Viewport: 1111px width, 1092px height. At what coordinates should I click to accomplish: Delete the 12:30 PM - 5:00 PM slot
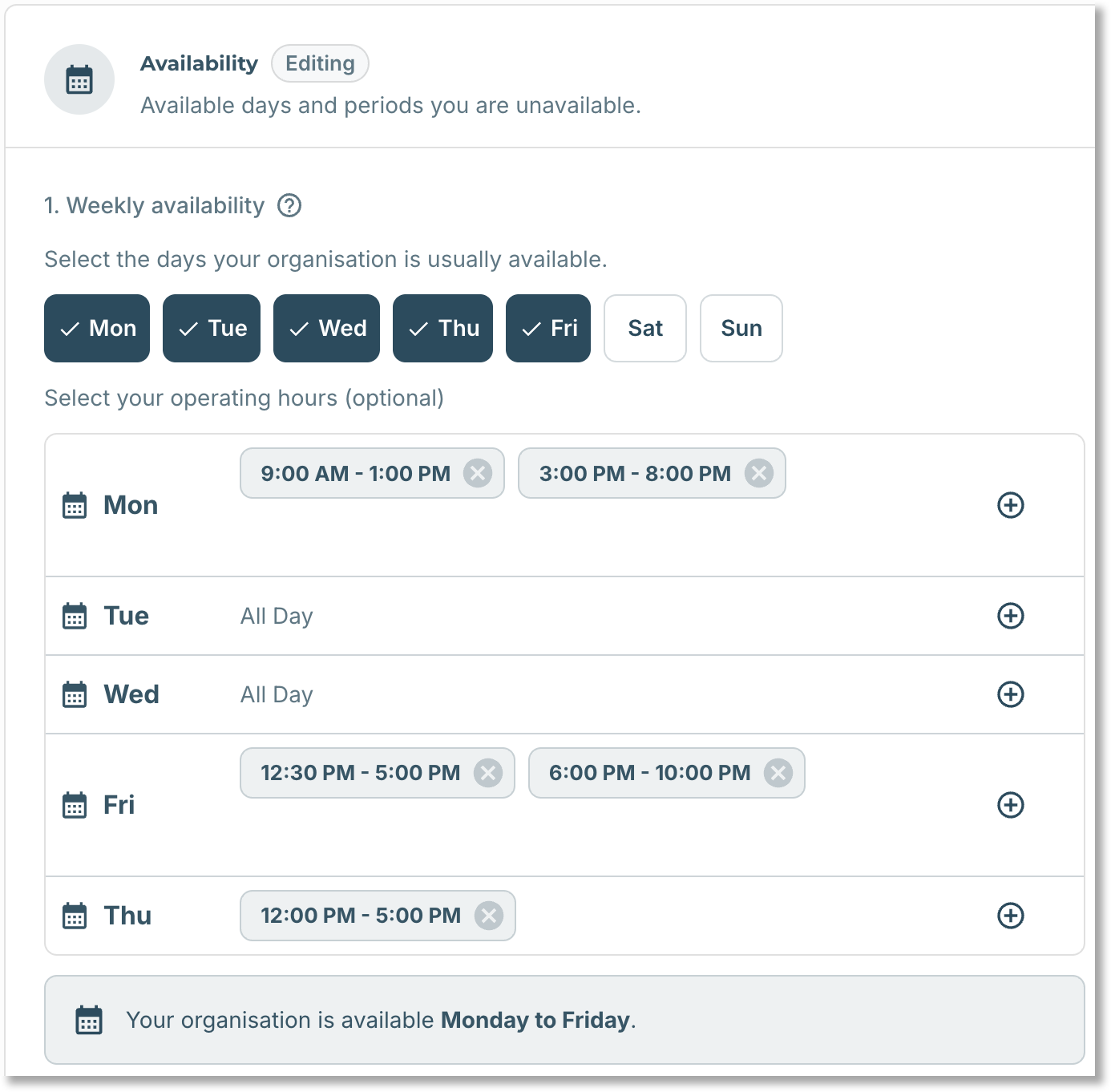tap(487, 773)
